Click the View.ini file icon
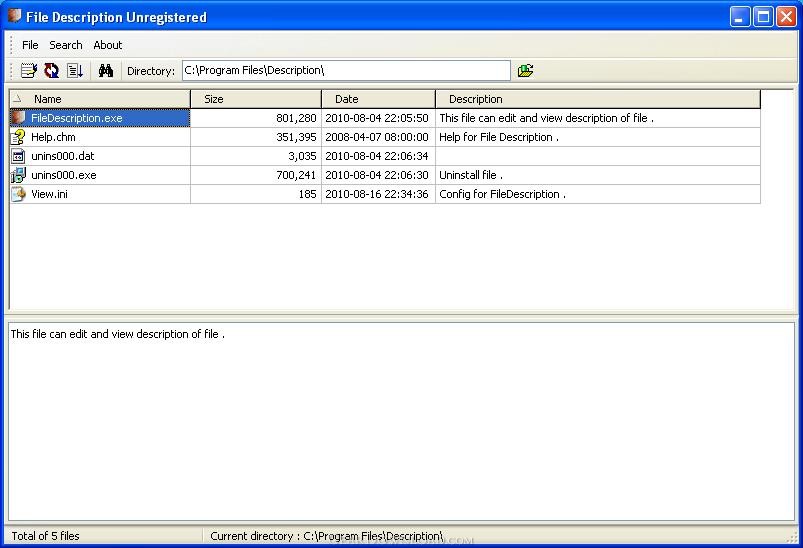Viewport: 803px width, 548px height. 18,194
